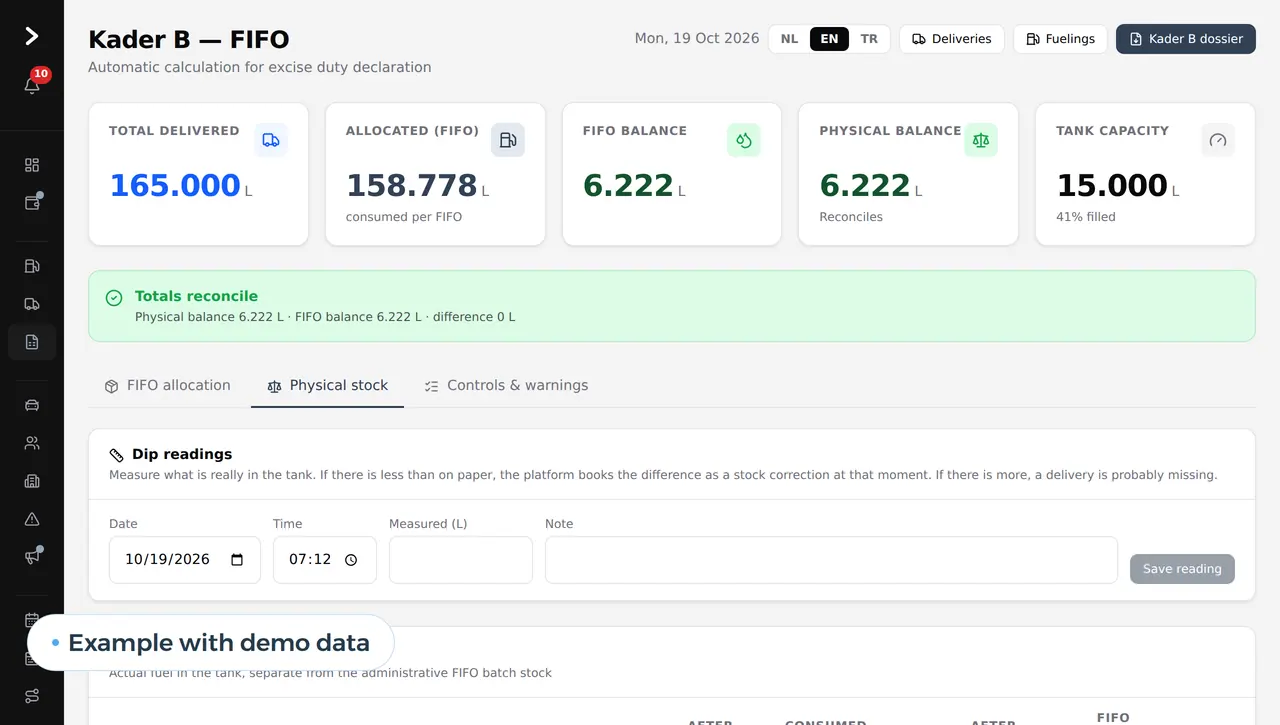Open the sliders settings icon in sidebar

coord(32,696)
